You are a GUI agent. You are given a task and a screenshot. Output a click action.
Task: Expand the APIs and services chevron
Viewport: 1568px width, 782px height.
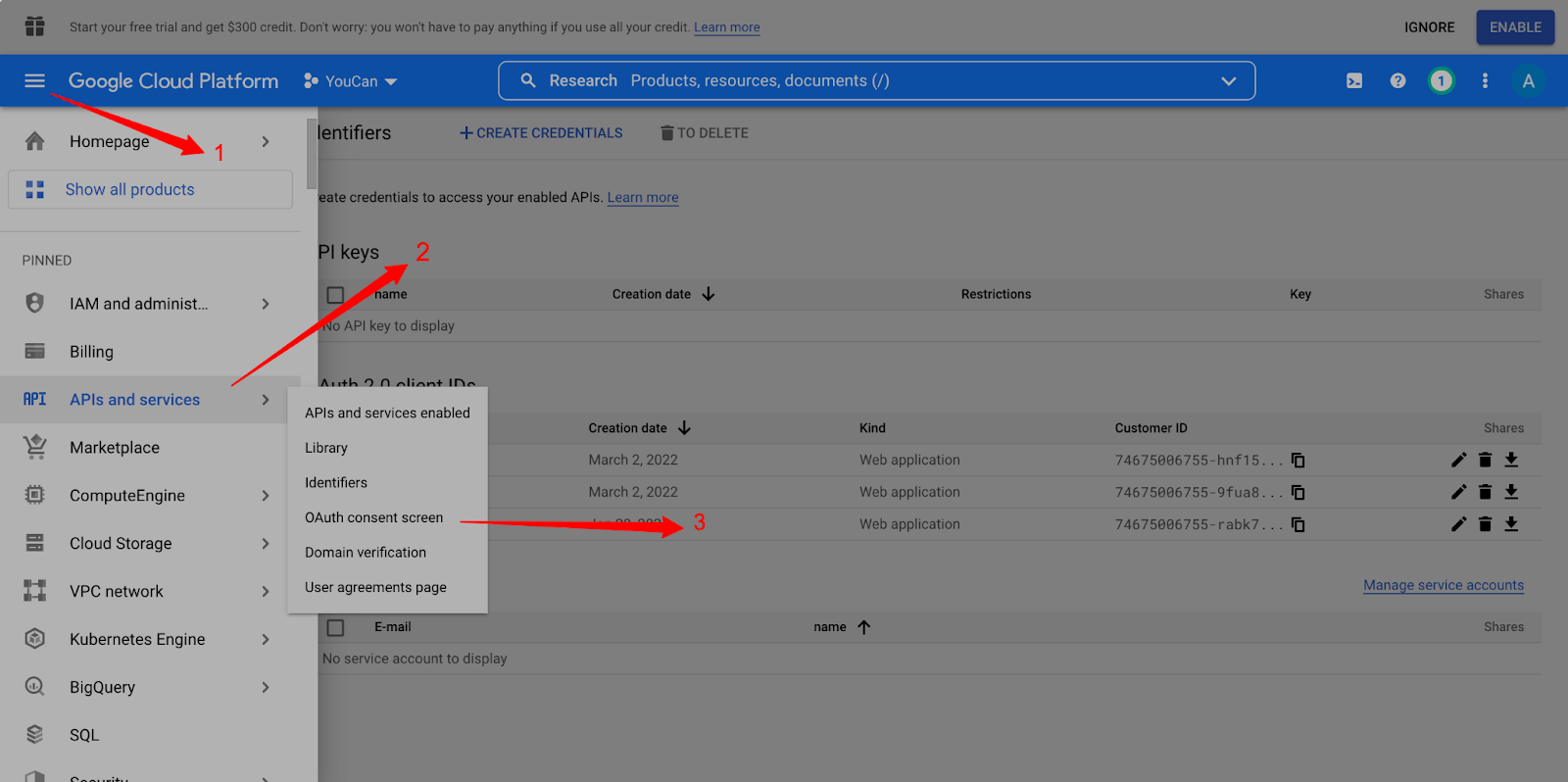266,400
